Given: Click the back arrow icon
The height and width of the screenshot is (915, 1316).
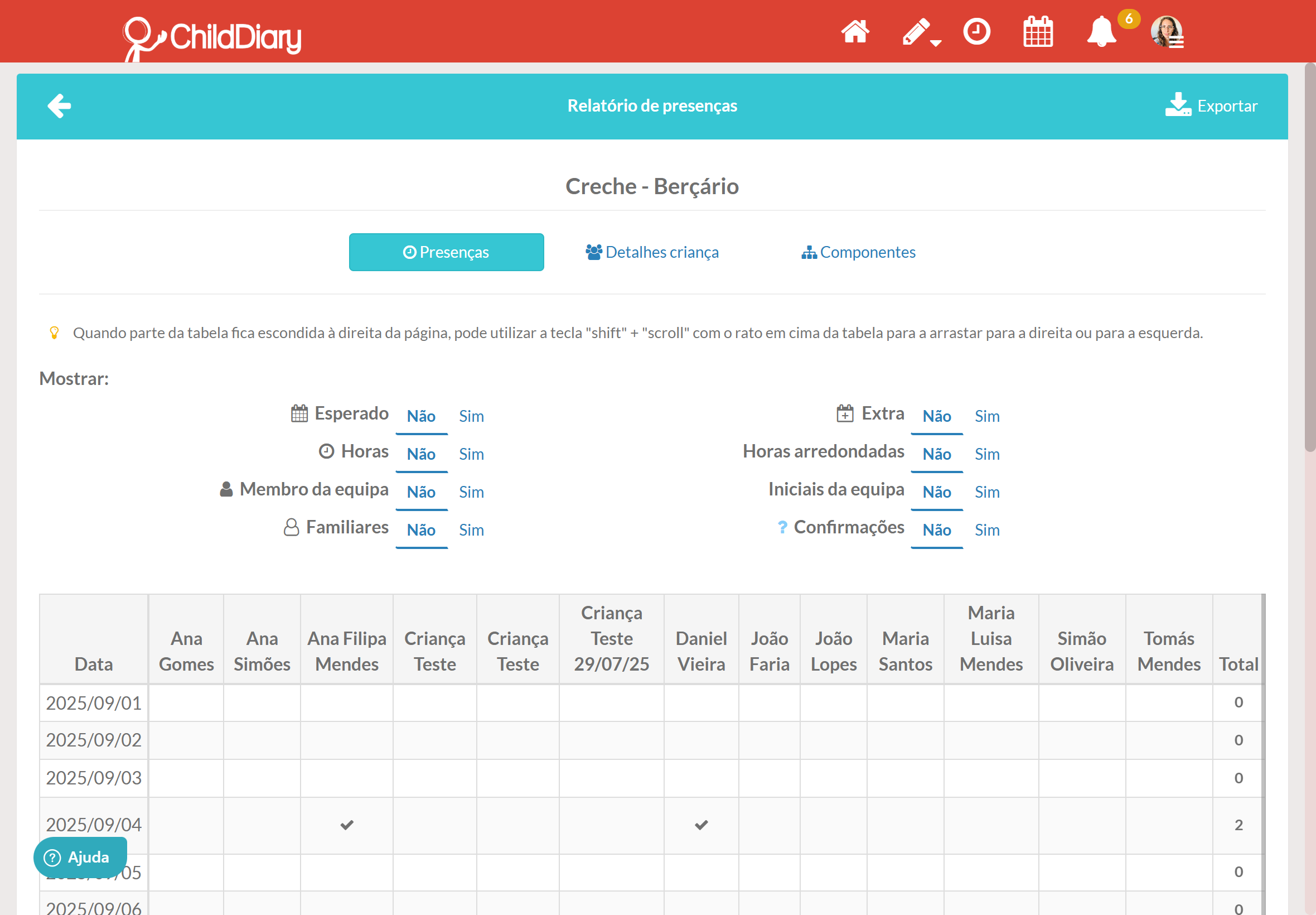Looking at the screenshot, I should click(59, 106).
